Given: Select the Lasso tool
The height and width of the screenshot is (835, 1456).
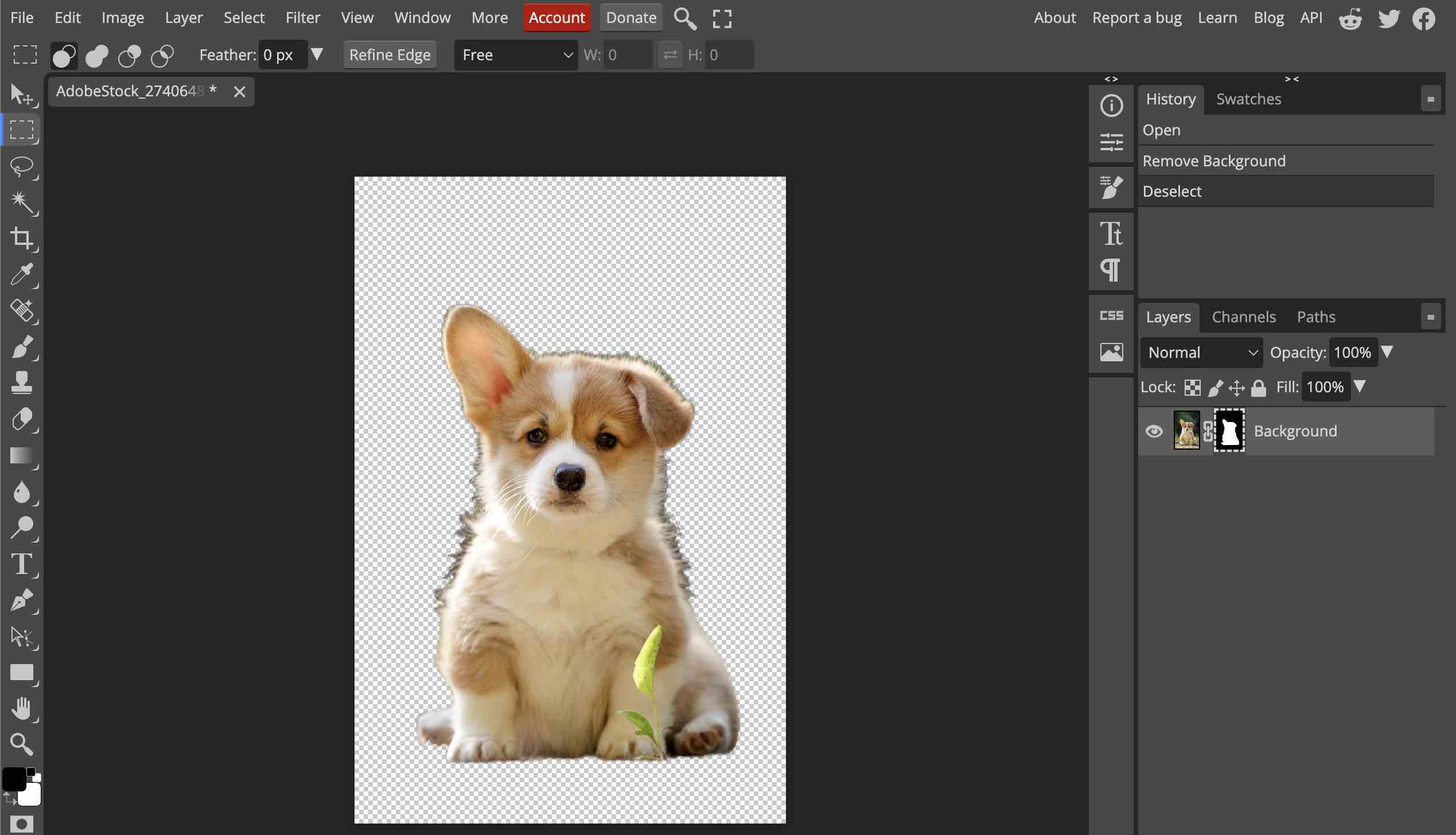Looking at the screenshot, I should tap(22, 167).
